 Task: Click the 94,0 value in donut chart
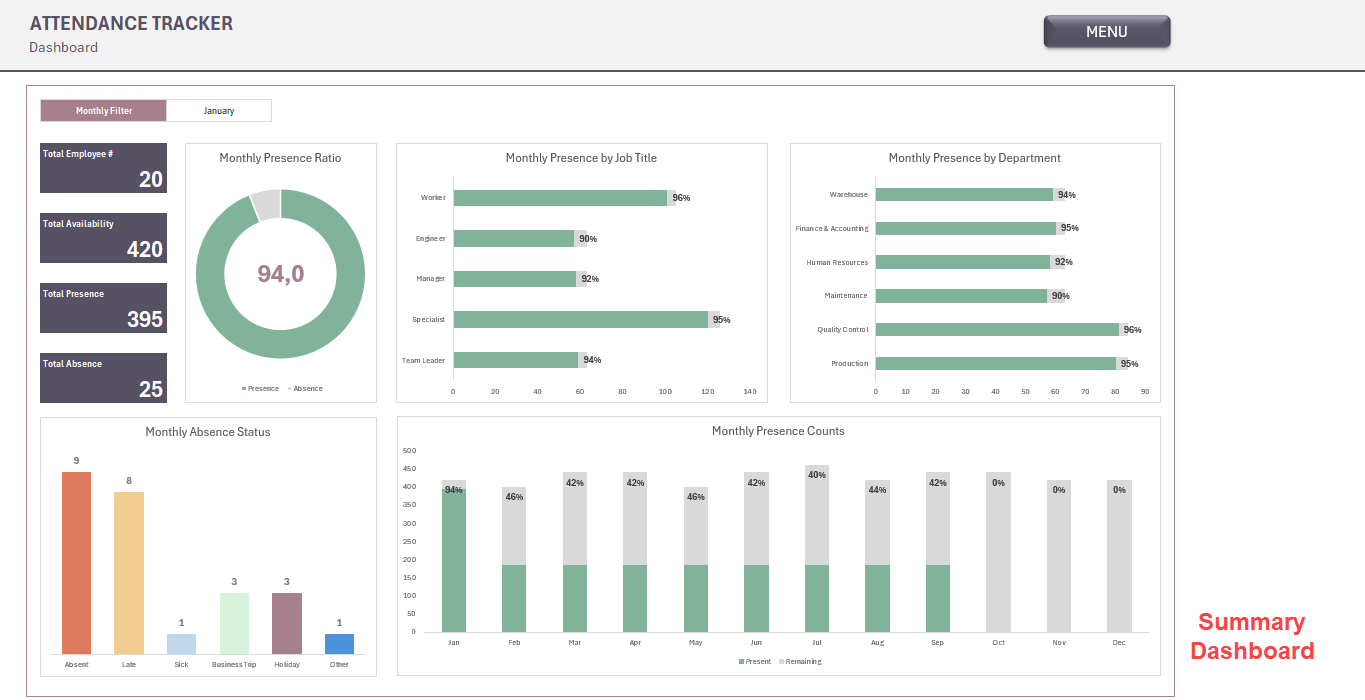click(x=281, y=274)
